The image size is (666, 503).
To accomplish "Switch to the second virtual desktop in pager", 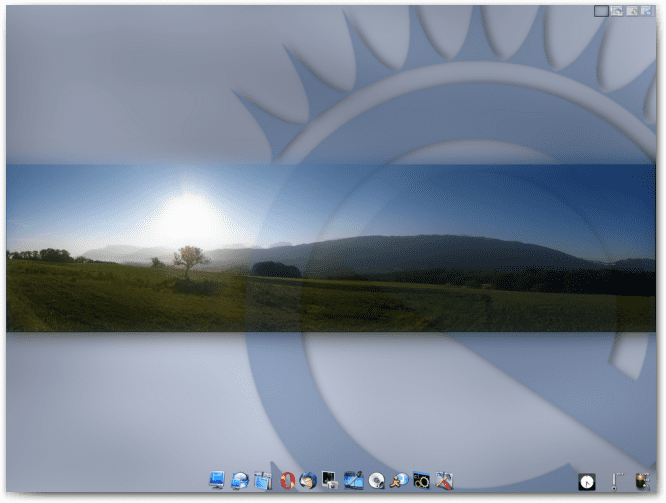I will pos(617,11).
